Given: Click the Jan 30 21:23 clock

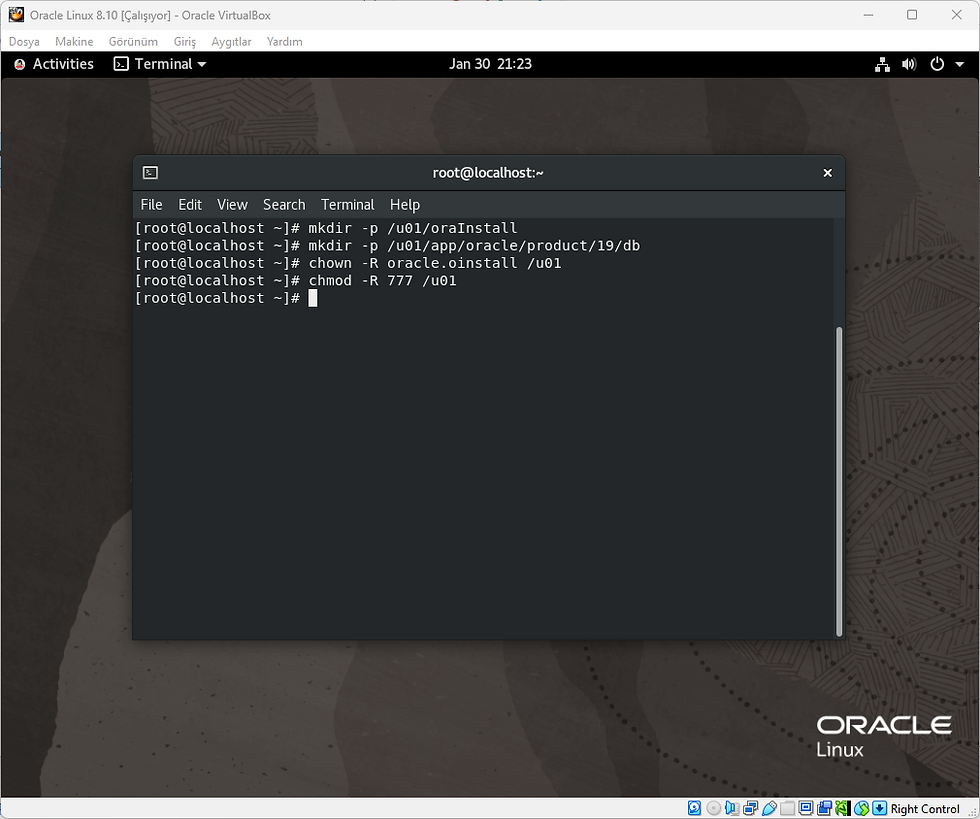Looking at the screenshot, I should tap(490, 64).
